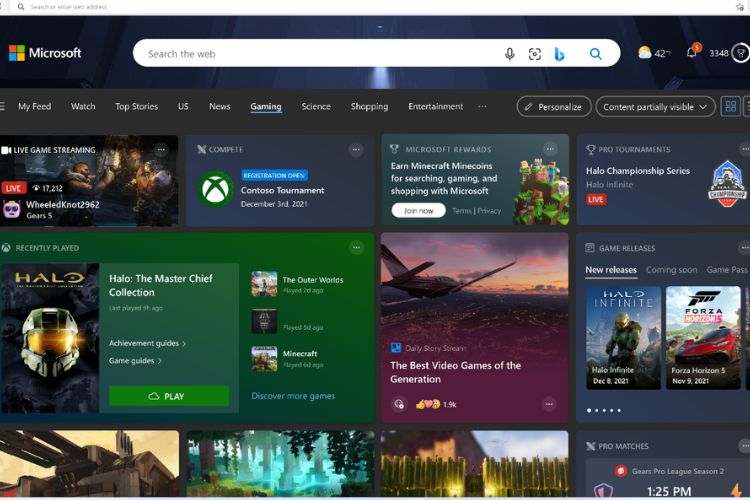Open options on Recently Played card

point(356,247)
